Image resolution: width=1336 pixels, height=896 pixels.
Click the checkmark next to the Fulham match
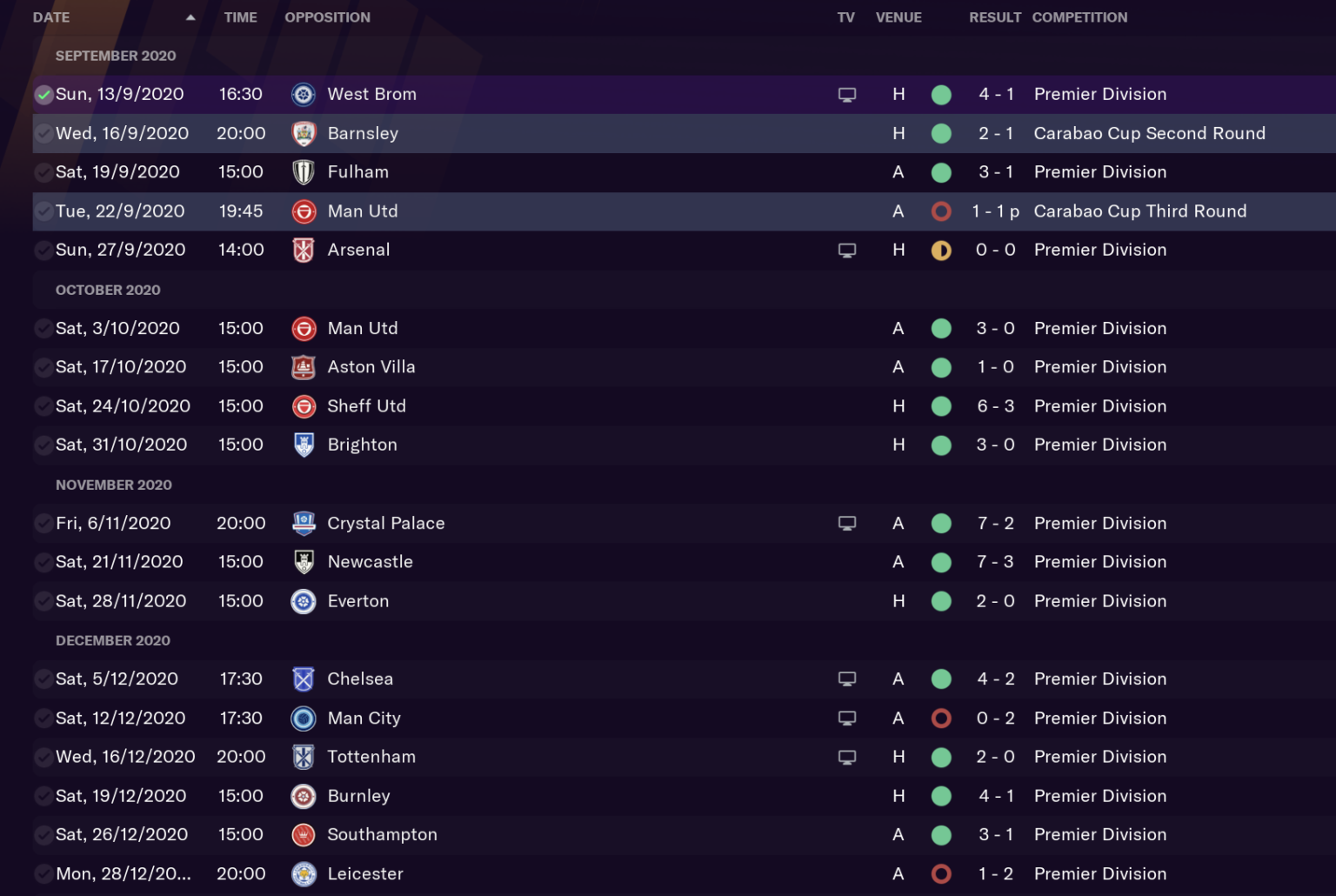click(43, 171)
